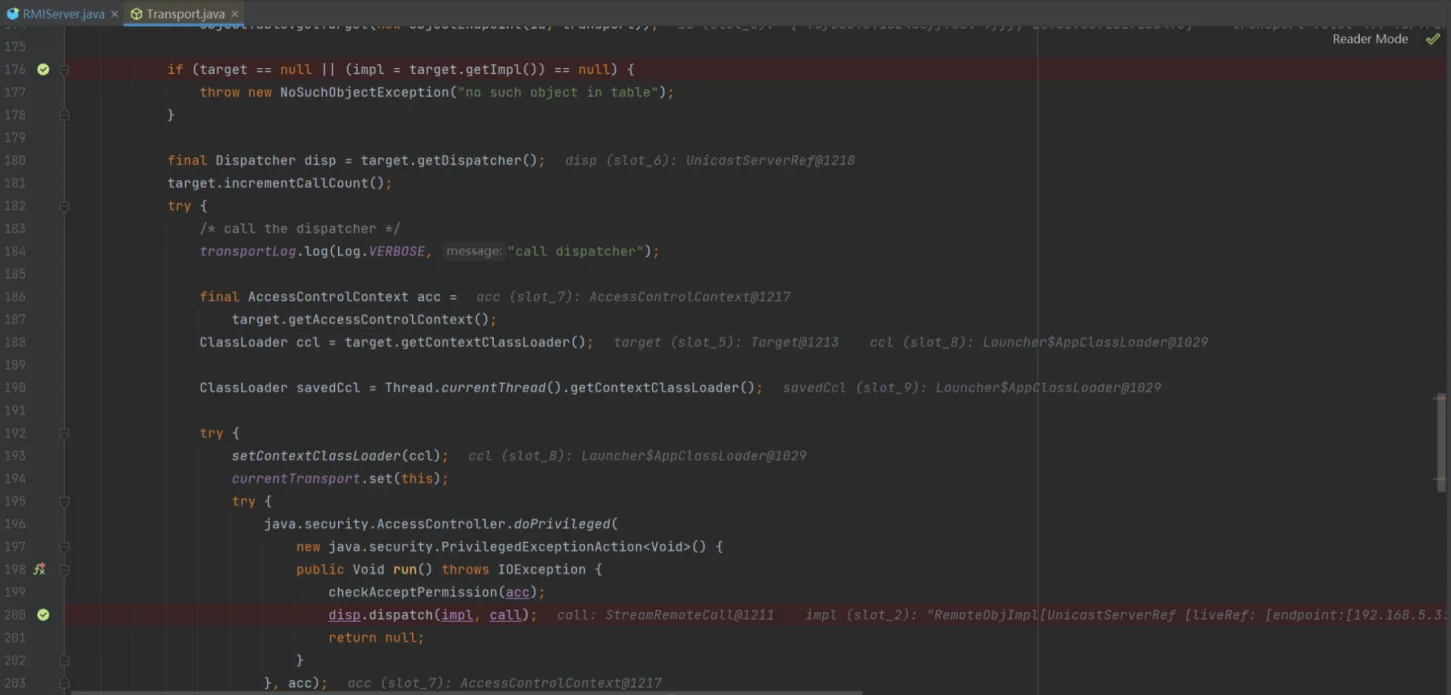Screen dimensions: 1451x695
Task: Click the inline hint UnicastServerRef@1218
Action: (770, 160)
